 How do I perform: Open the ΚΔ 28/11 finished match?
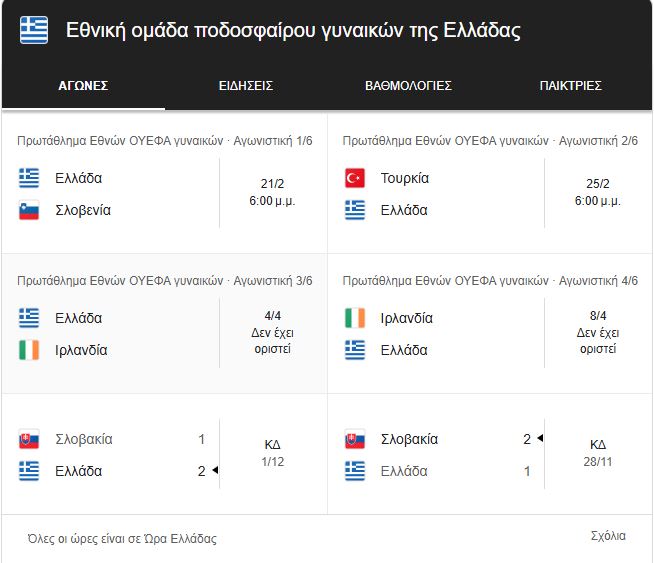coord(490,454)
